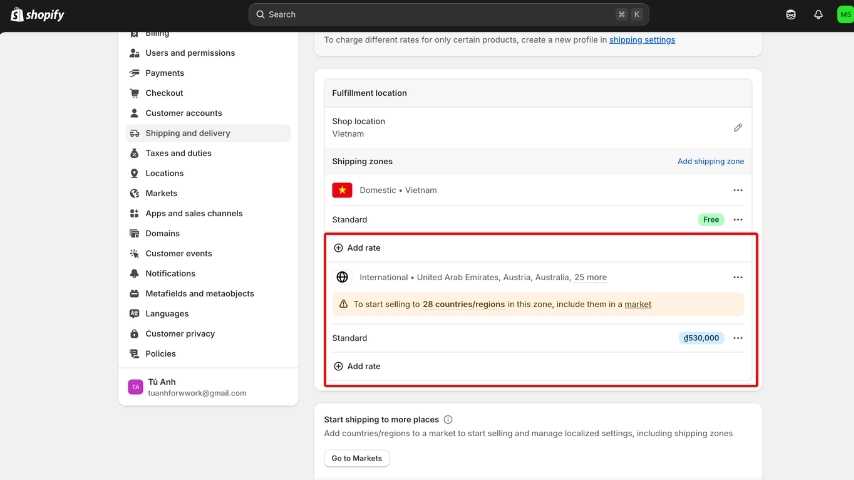
Task: Expand the 25 more countries link
Action: point(590,277)
